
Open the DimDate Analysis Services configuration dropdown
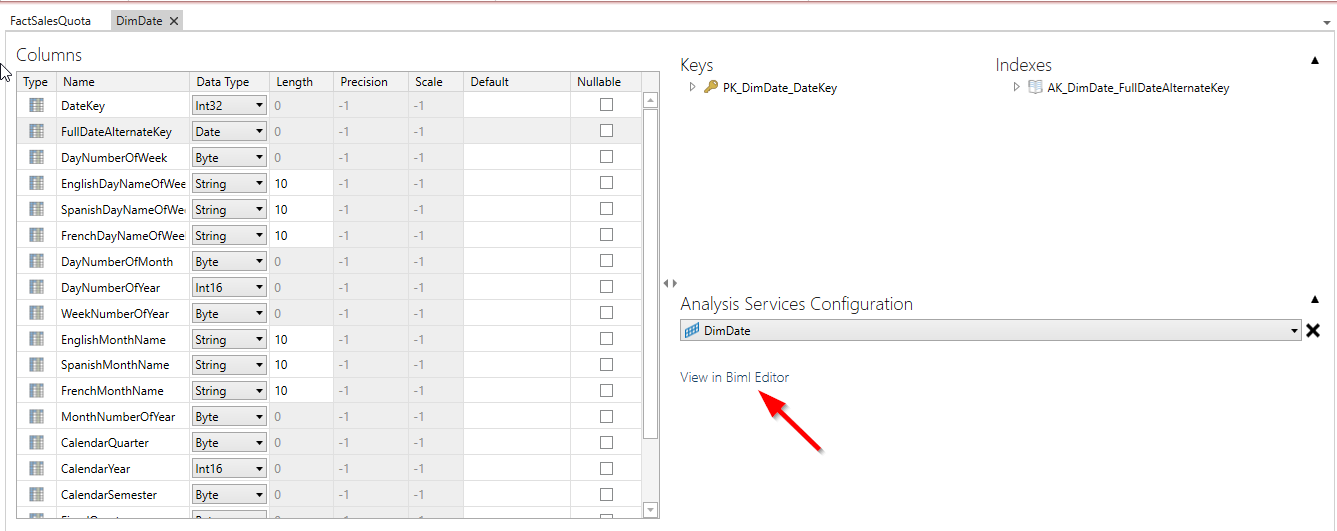tap(1295, 331)
